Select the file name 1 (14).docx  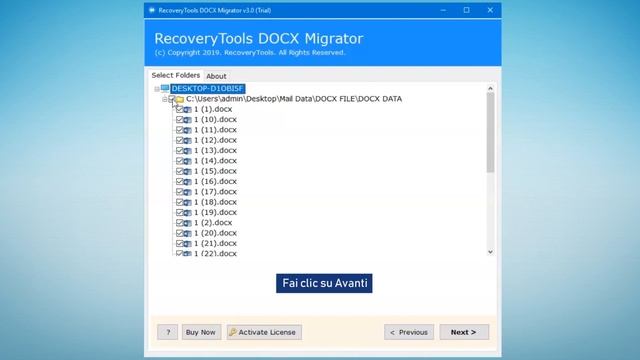click(215, 161)
